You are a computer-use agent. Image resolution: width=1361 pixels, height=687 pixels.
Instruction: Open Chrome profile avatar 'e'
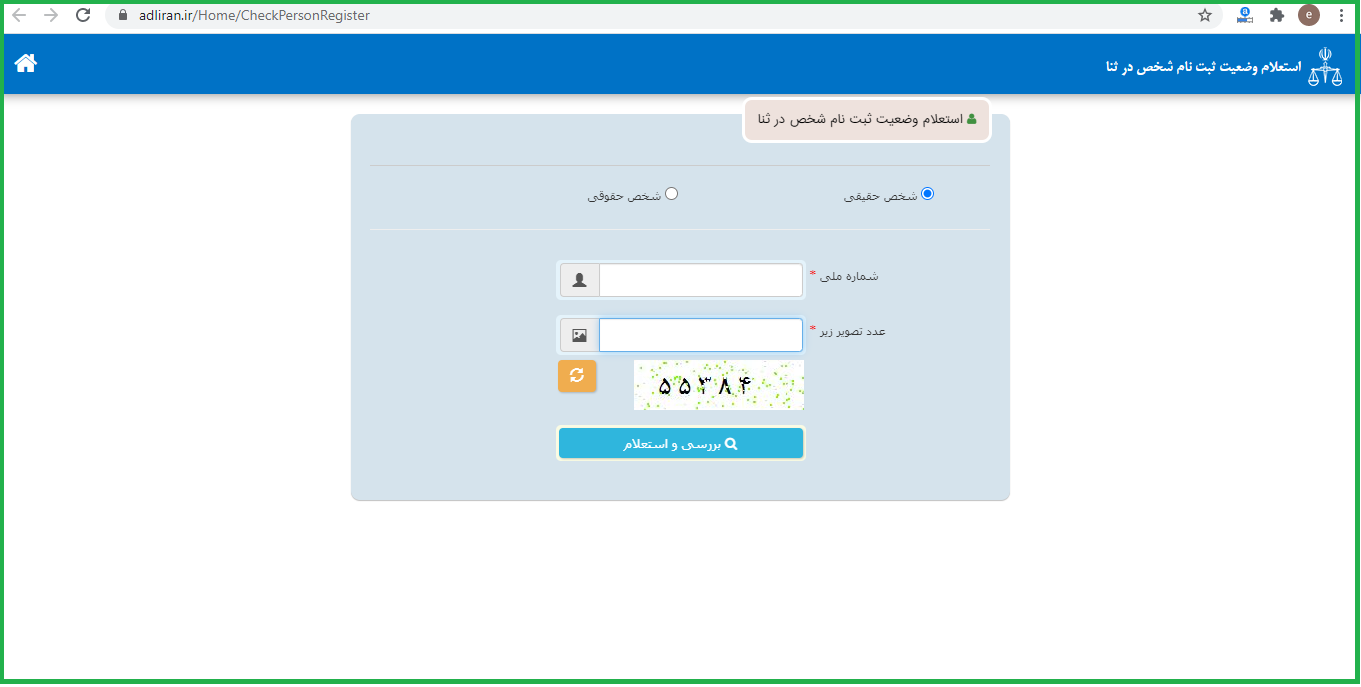[x=1308, y=15]
